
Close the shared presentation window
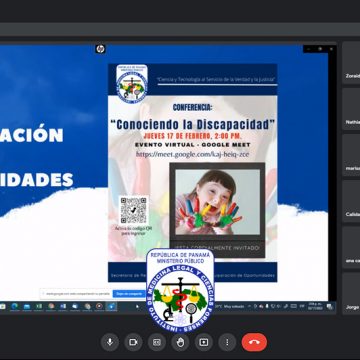[x=331, y=49]
